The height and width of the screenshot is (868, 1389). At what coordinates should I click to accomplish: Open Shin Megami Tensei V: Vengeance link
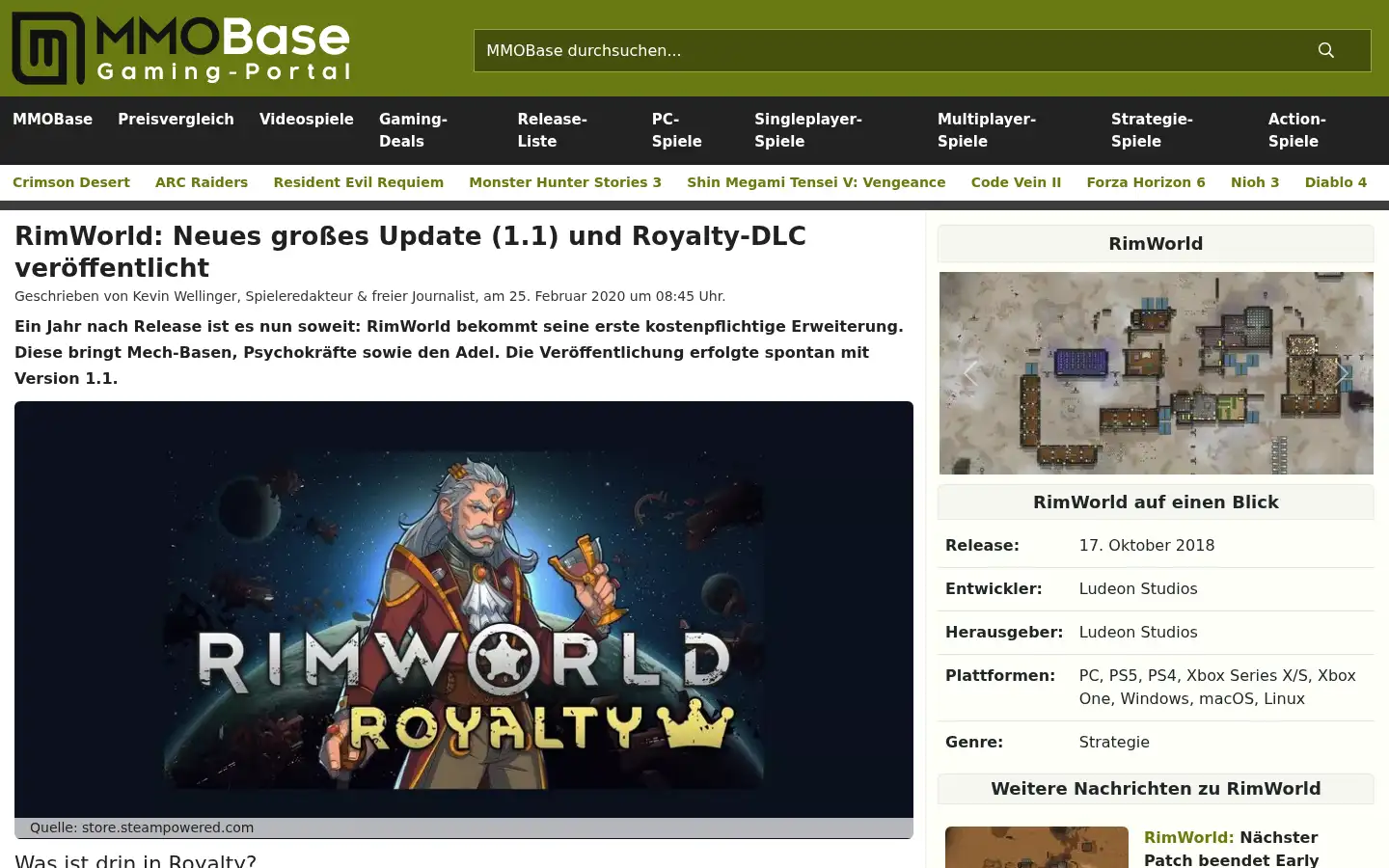(x=816, y=182)
